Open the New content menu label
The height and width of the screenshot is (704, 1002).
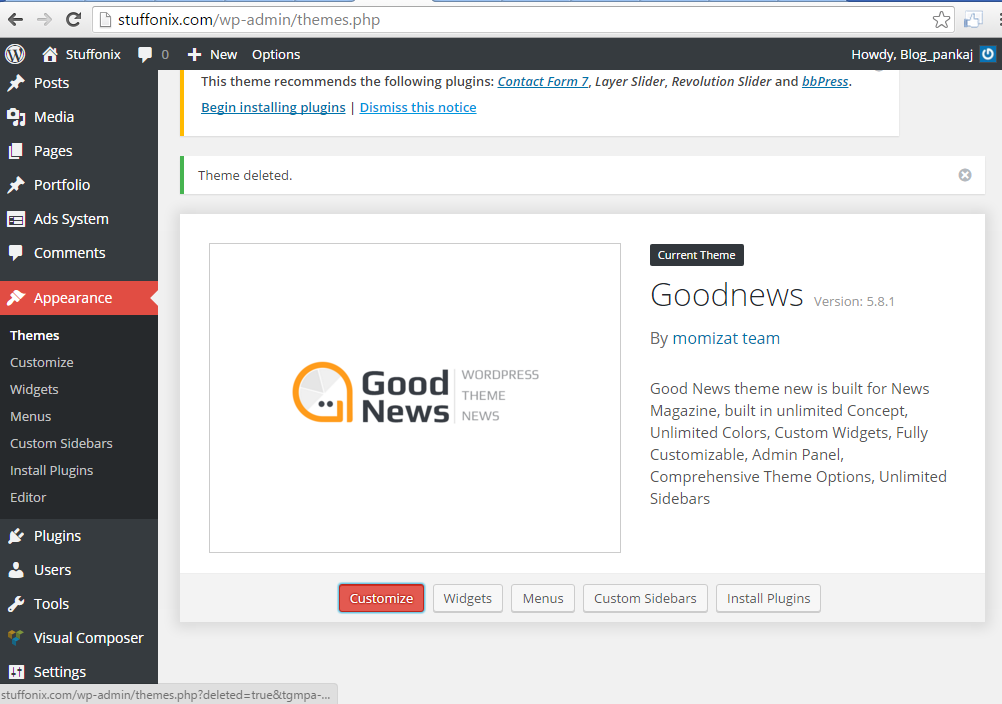224,54
